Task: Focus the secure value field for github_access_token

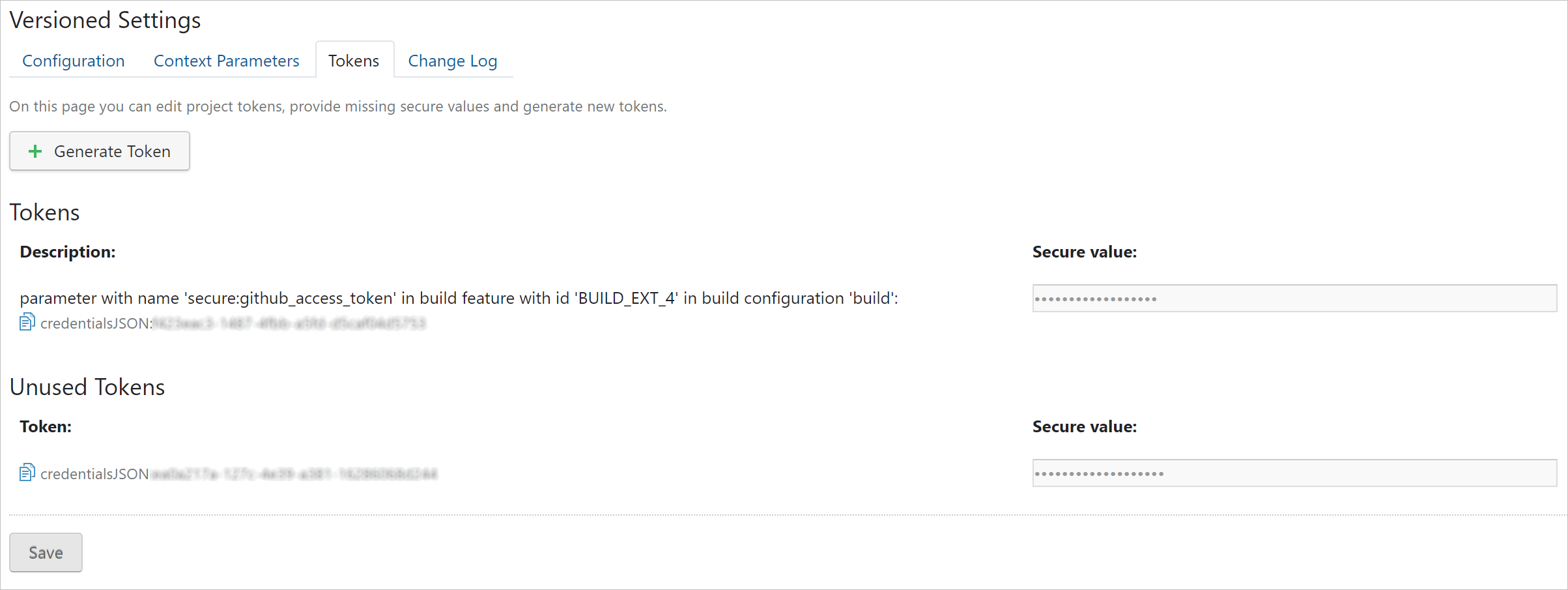Action: (1294, 299)
